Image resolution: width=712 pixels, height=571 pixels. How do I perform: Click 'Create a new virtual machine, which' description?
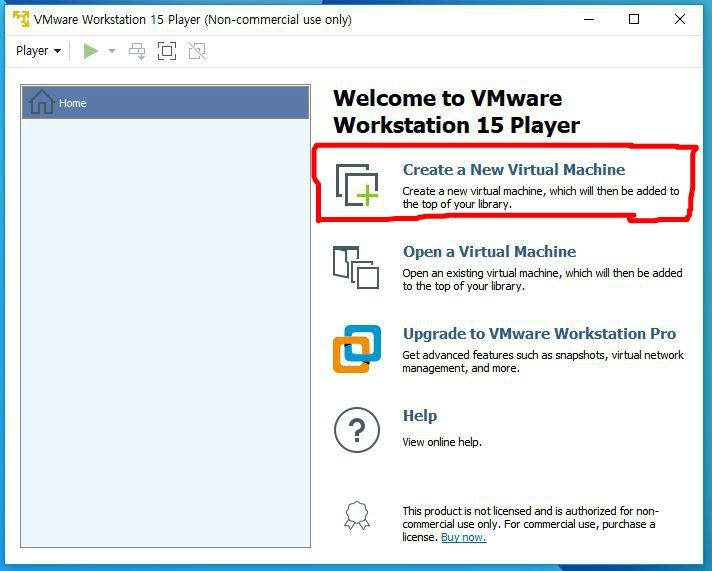pos(541,198)
